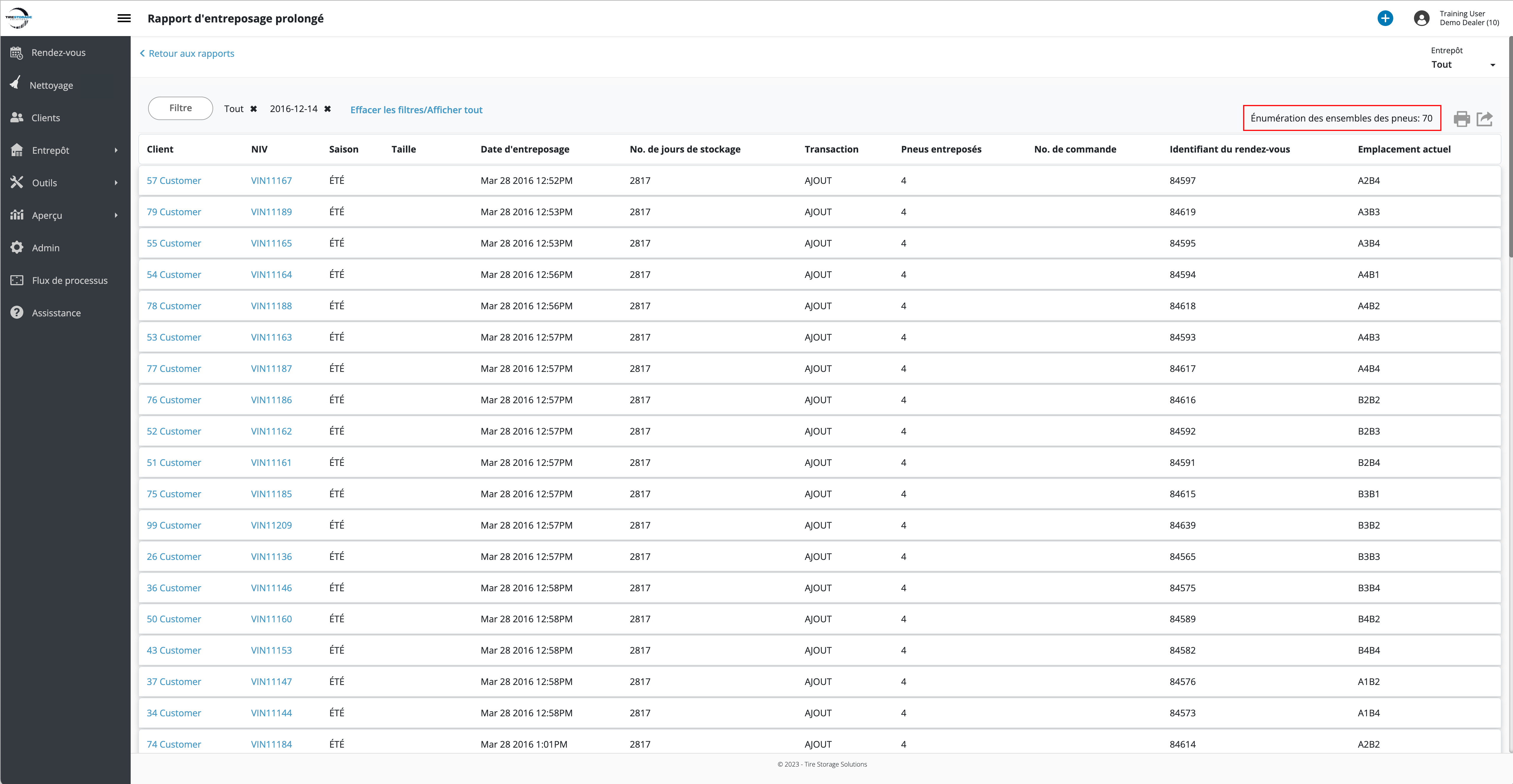Click the hamburger menu icon
The width and height of the screenshot is (1513, 784).
pyautogui.click(x=124, y=18)
